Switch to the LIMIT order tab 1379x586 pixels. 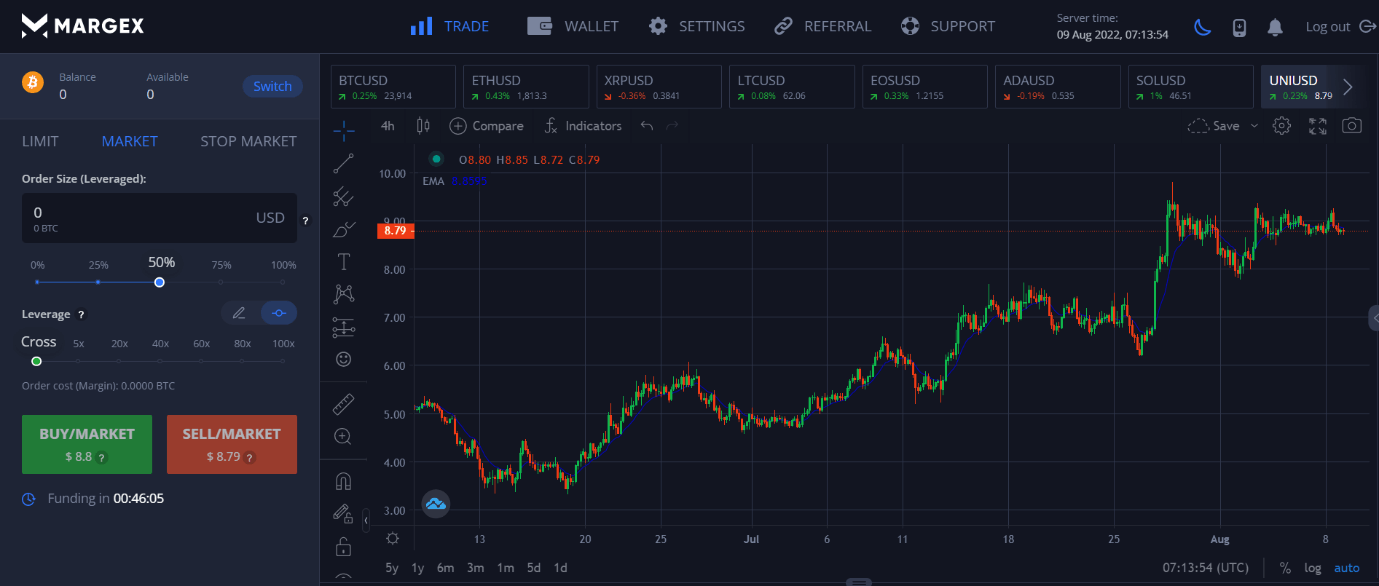[x=40, y=141]
